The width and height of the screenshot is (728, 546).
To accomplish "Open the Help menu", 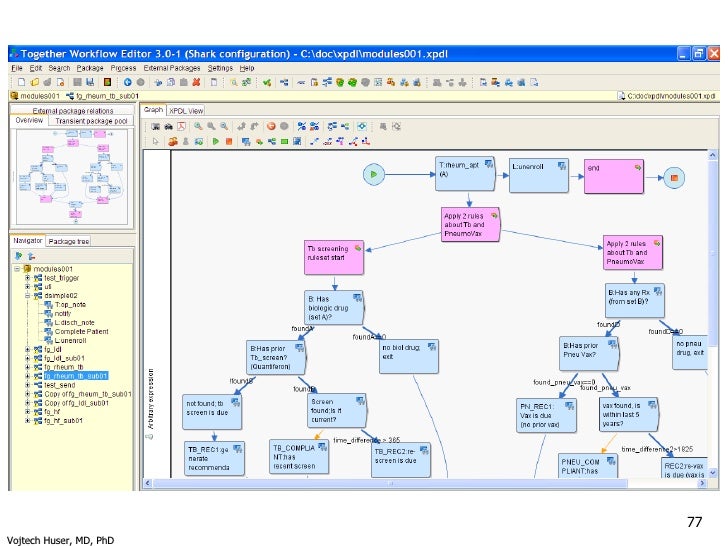I will [x=247, y=68].
